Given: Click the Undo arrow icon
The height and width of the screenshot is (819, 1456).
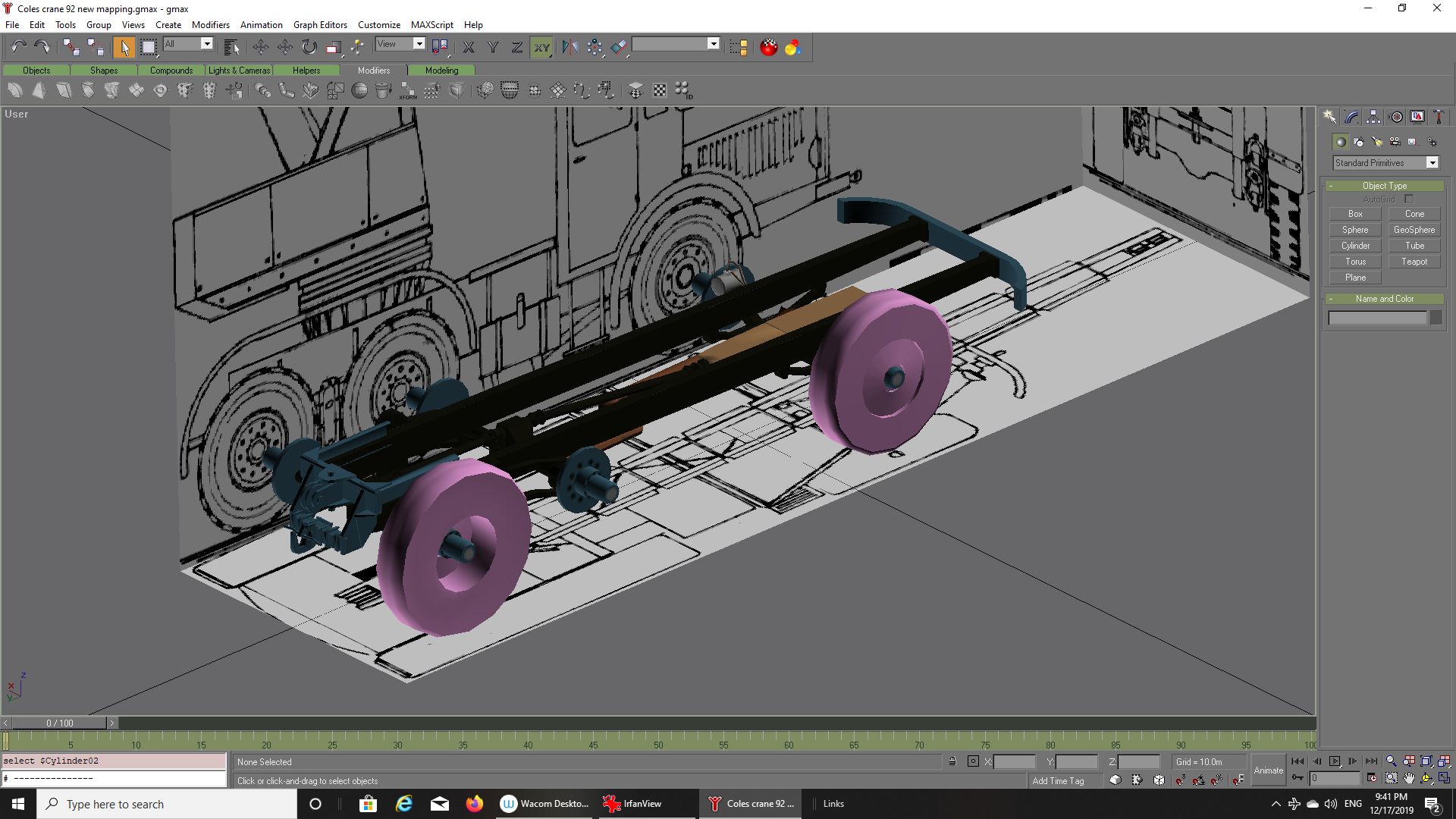Looking at the screenshot, I should 18,48.
